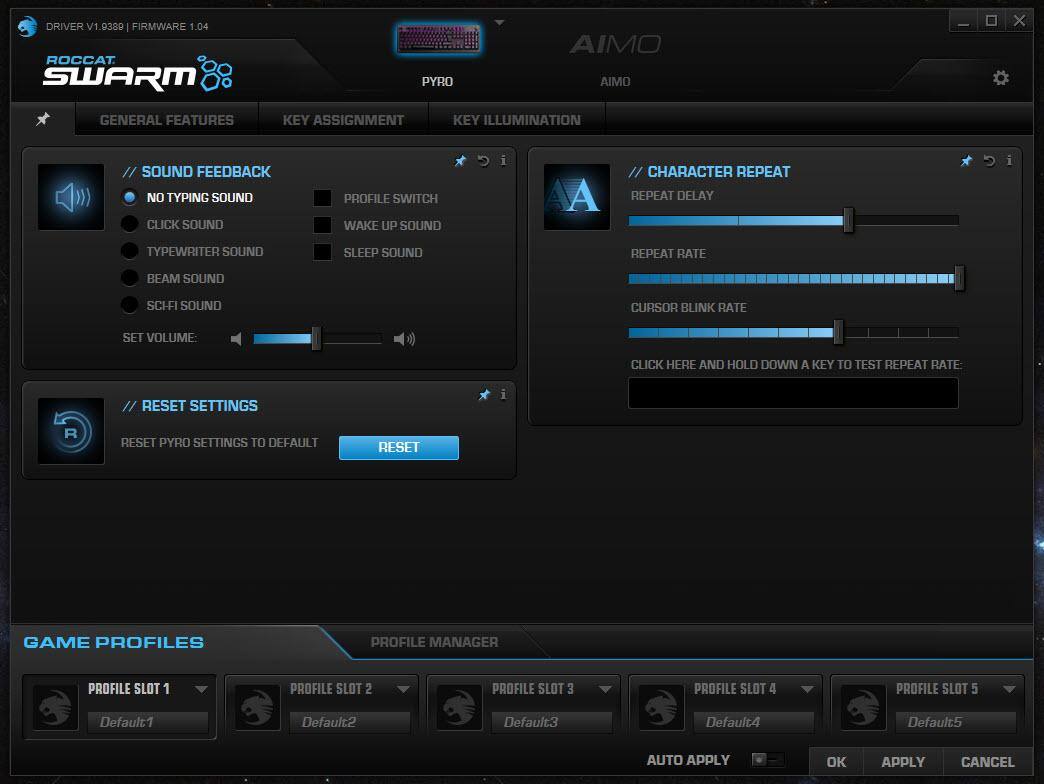Open the settings gear icon

pos(1000,78)
